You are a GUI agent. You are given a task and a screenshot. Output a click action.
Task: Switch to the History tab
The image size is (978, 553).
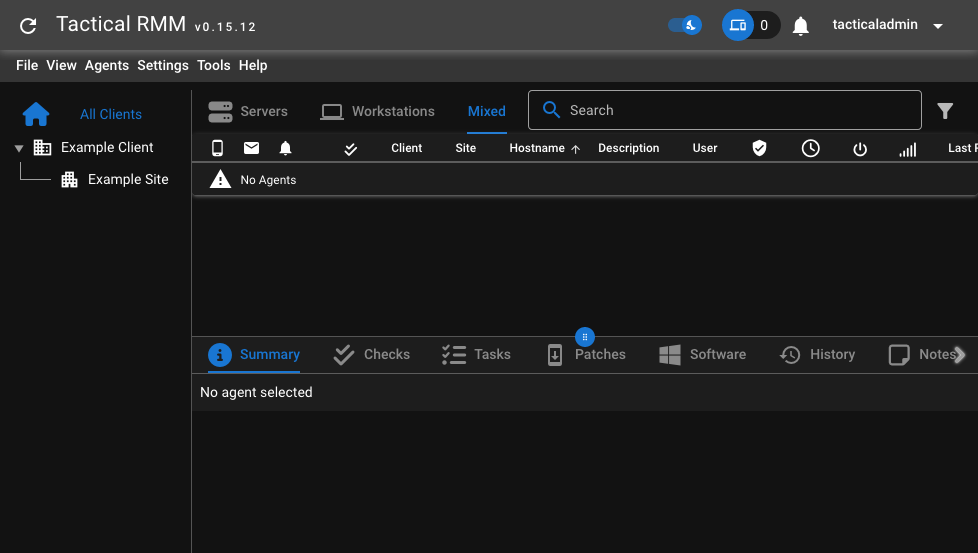[817, 355]
